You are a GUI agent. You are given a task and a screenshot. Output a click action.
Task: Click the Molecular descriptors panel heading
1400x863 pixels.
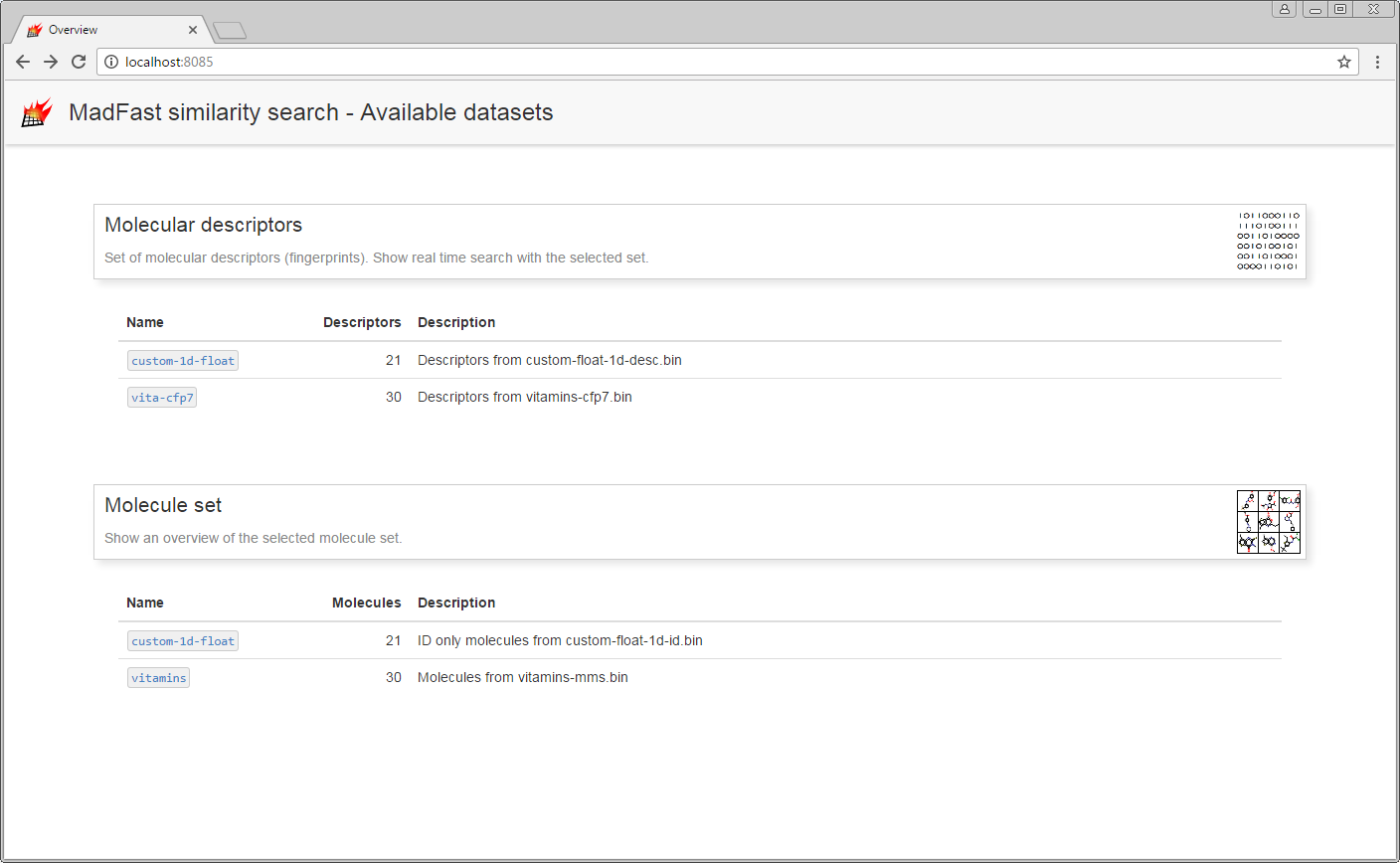point(203,225)
